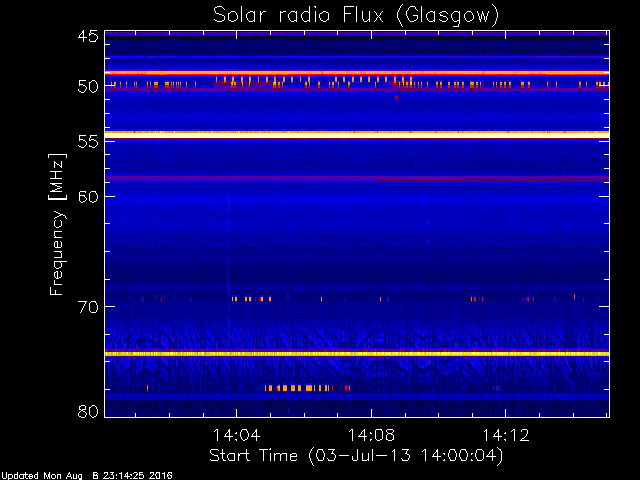Click the 14:12 time tick label

click(x=506, y=435)
